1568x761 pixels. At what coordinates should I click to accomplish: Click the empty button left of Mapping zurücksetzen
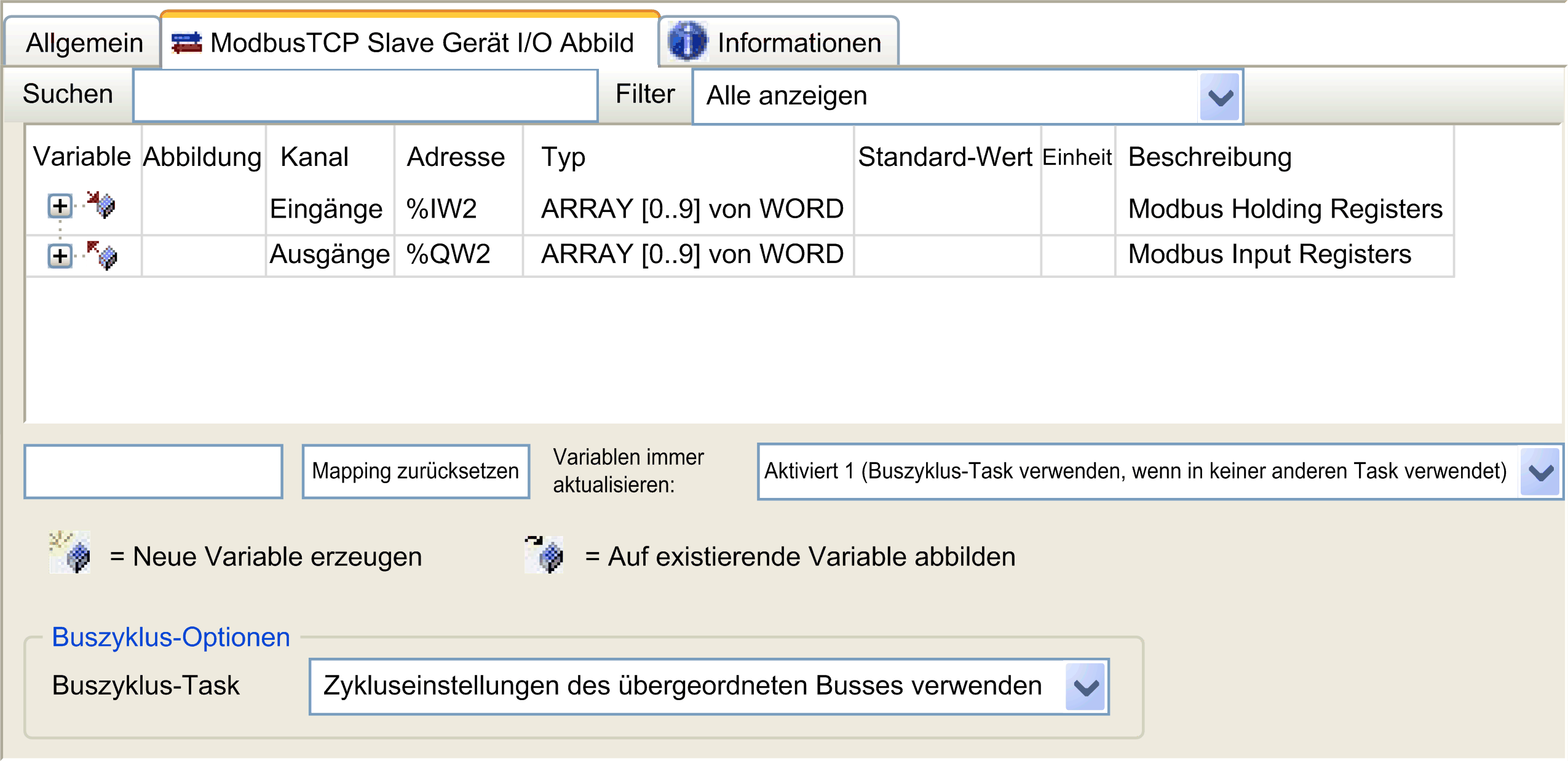click(153, 471)
